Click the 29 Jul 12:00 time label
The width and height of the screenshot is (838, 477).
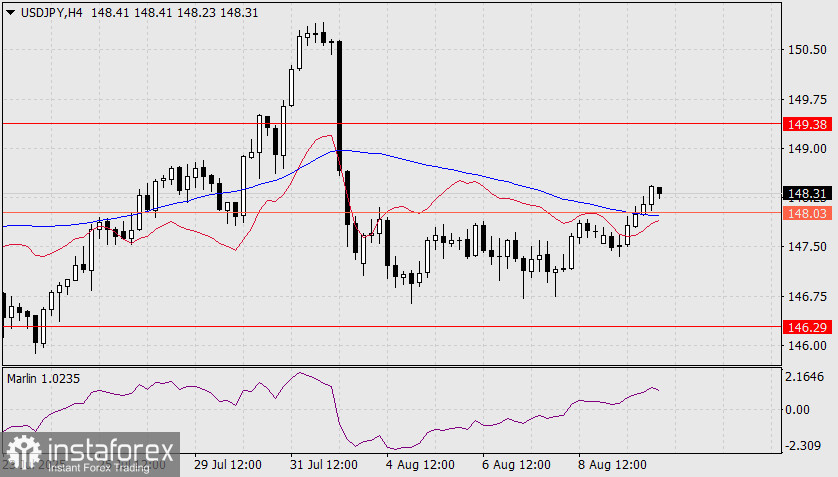[x=228, y=465]
